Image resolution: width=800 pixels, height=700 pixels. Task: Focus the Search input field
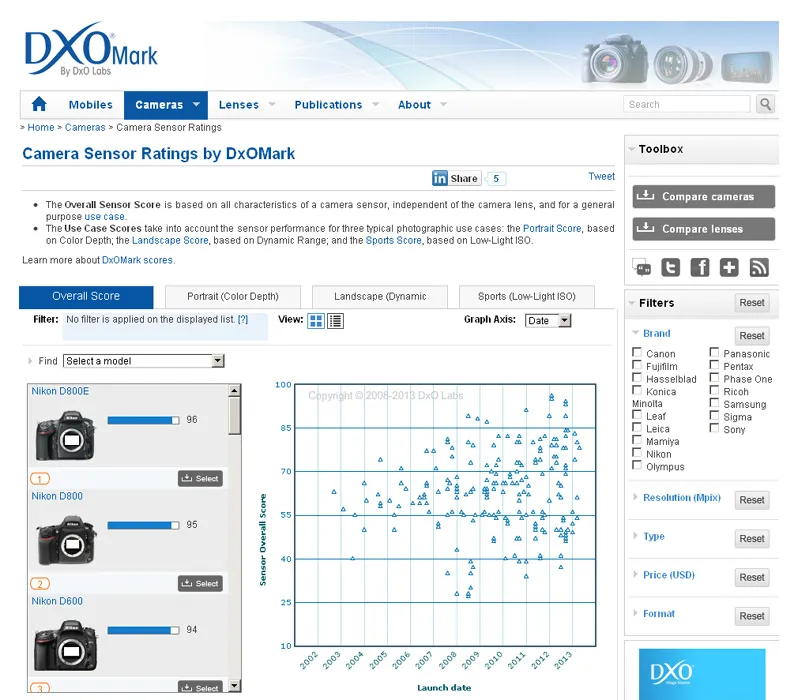click(687, 104)
